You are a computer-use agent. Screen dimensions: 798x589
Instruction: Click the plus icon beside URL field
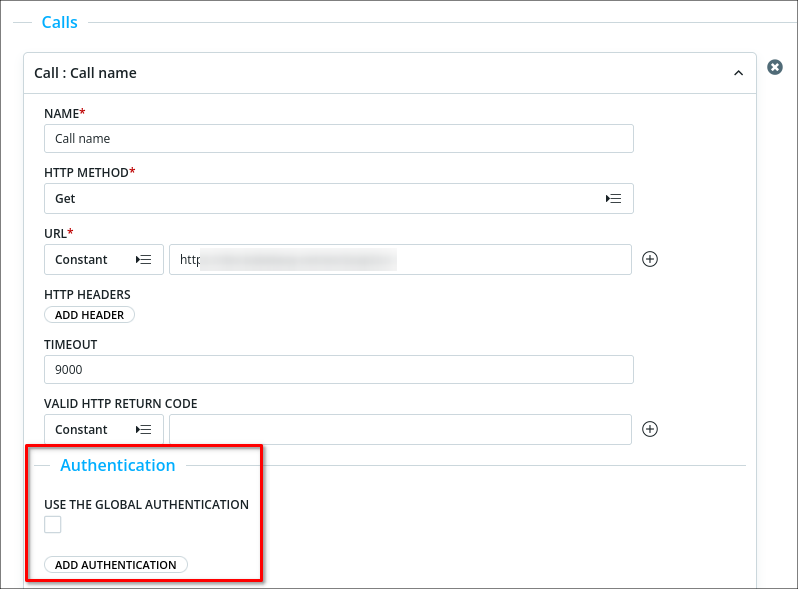(x=649, y=259)
